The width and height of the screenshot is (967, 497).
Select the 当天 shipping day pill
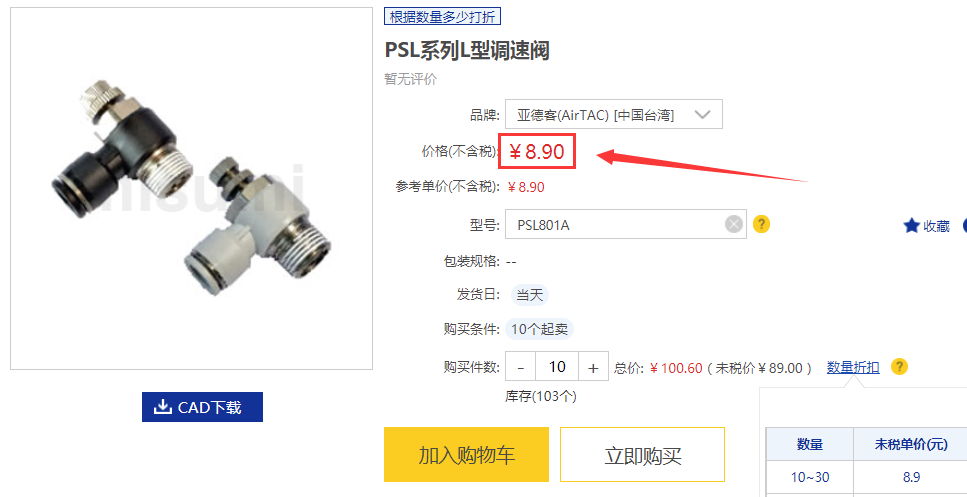(529, 295)
